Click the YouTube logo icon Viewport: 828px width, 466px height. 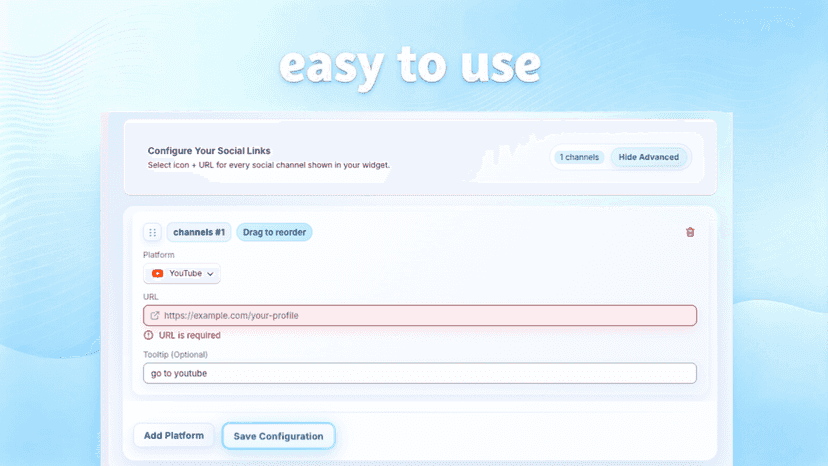coord(157,273)
